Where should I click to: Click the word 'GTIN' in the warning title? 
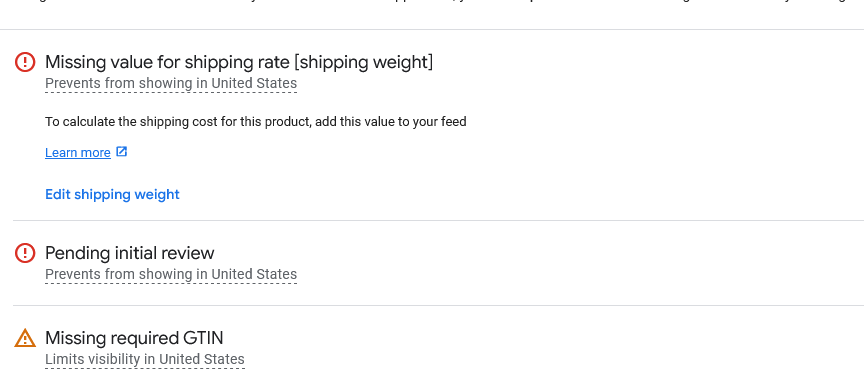pos(203,338)
